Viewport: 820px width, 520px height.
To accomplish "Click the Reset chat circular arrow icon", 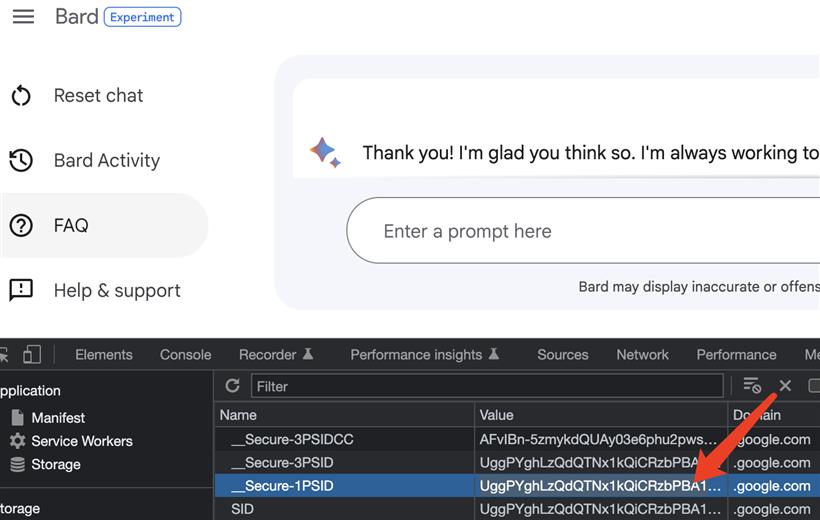I will (21, 96).
